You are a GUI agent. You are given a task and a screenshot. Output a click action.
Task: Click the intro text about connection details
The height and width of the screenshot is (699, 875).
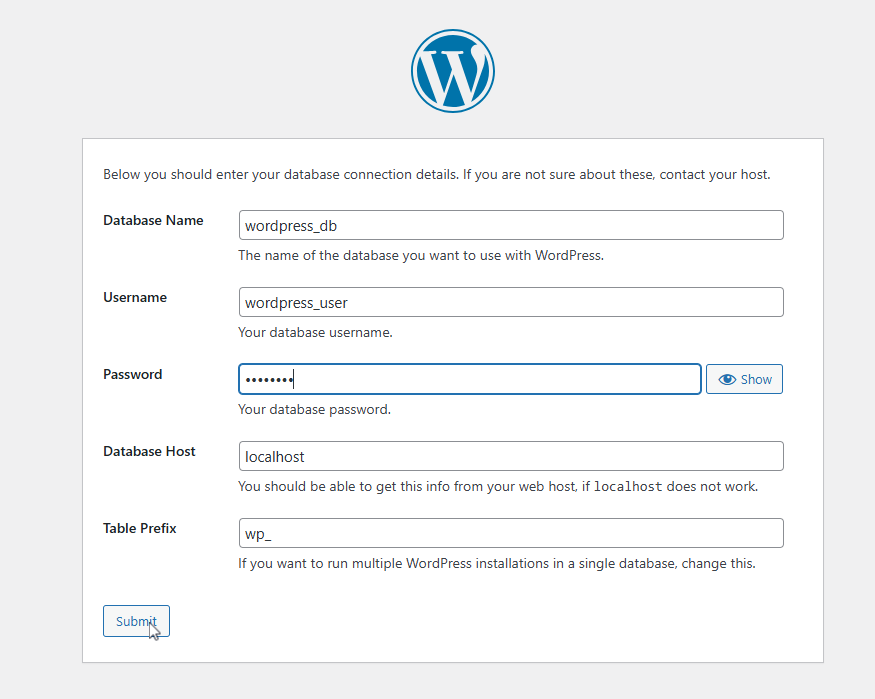coord(436,175)
